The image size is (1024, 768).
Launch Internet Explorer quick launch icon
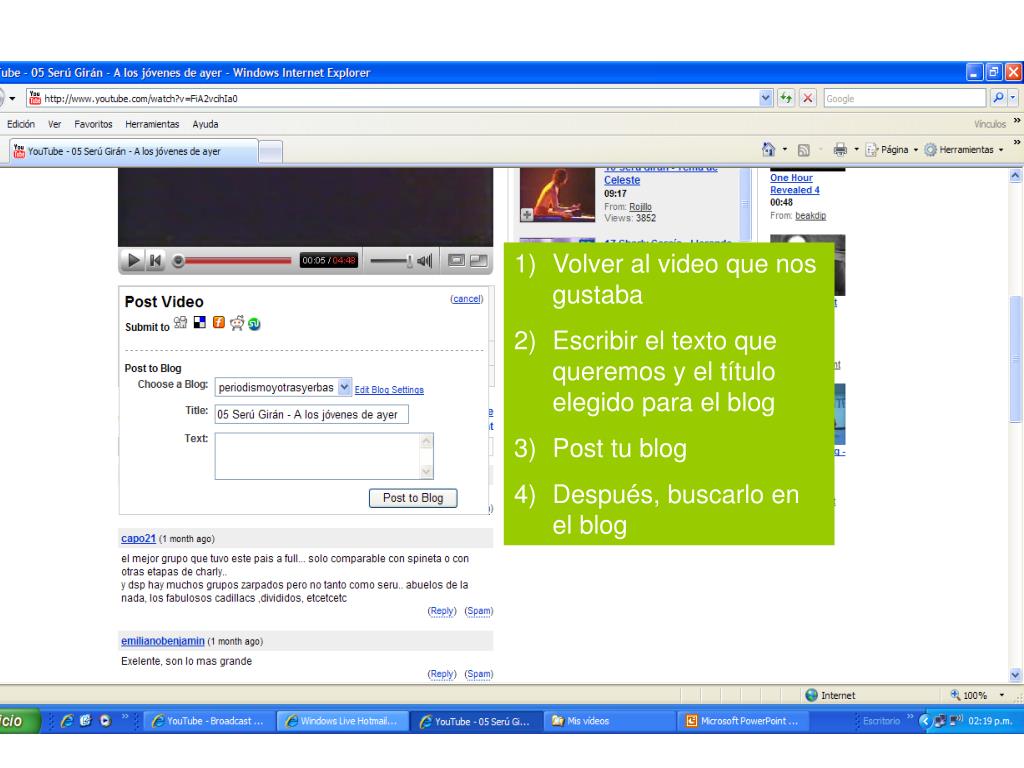pyautogui.click(x=67, y=721)
